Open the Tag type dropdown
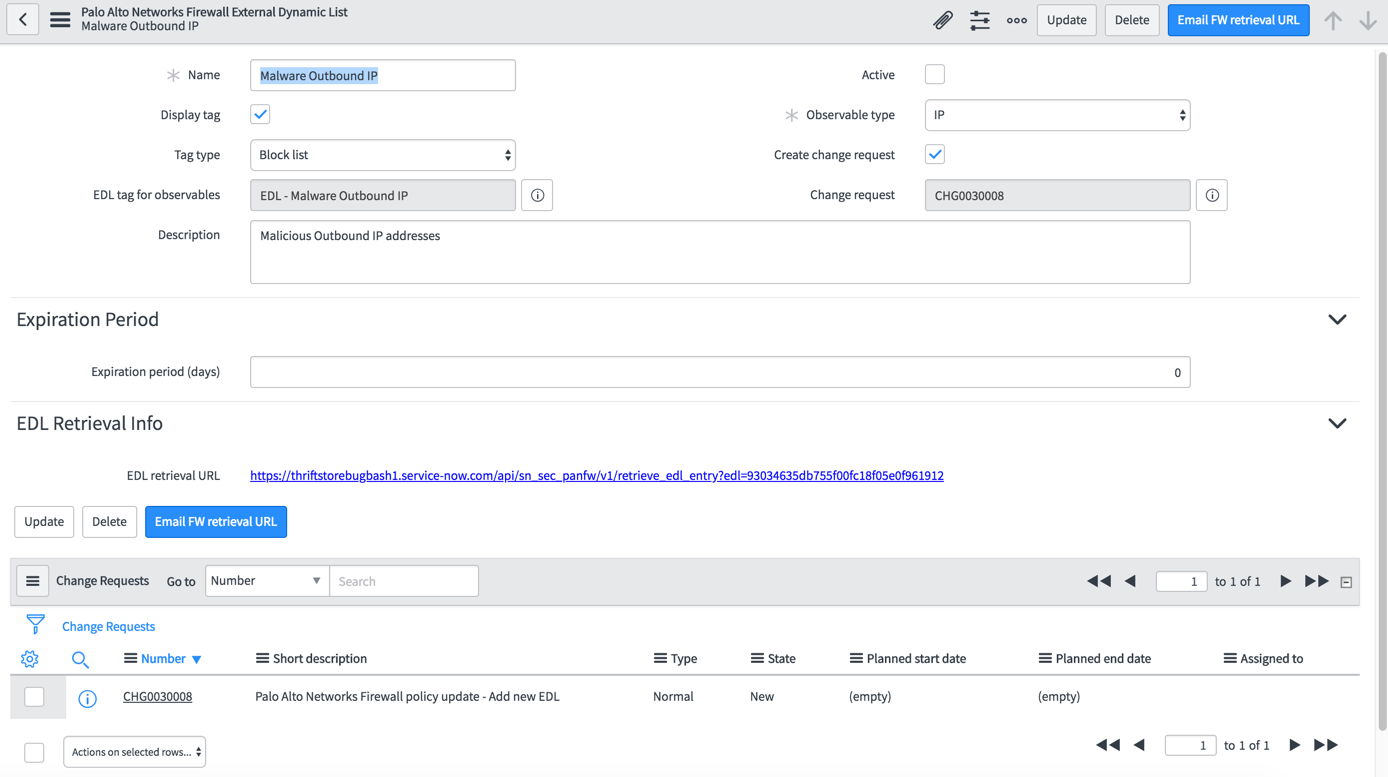This screenshot has height=777, width=1388. (x=383, y=155)
